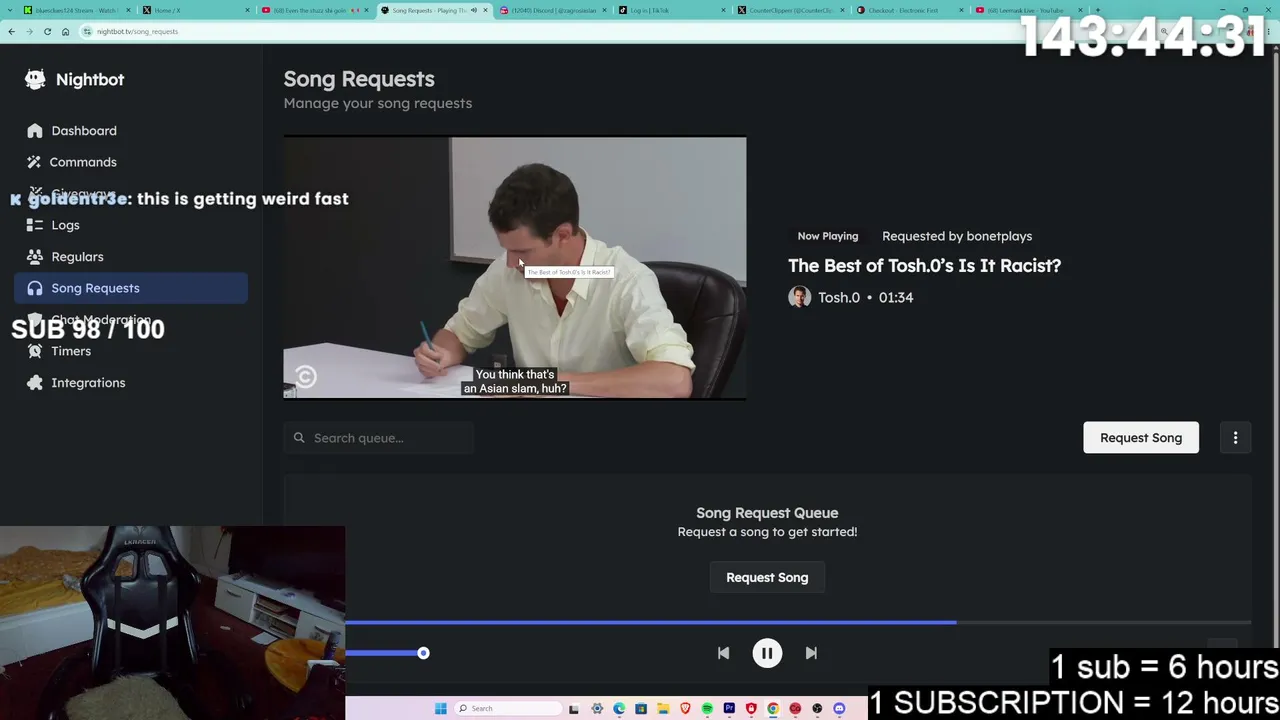Open the Regulars page
The height and width of the screenshot is (720, 1280).
tap(77, 257)
